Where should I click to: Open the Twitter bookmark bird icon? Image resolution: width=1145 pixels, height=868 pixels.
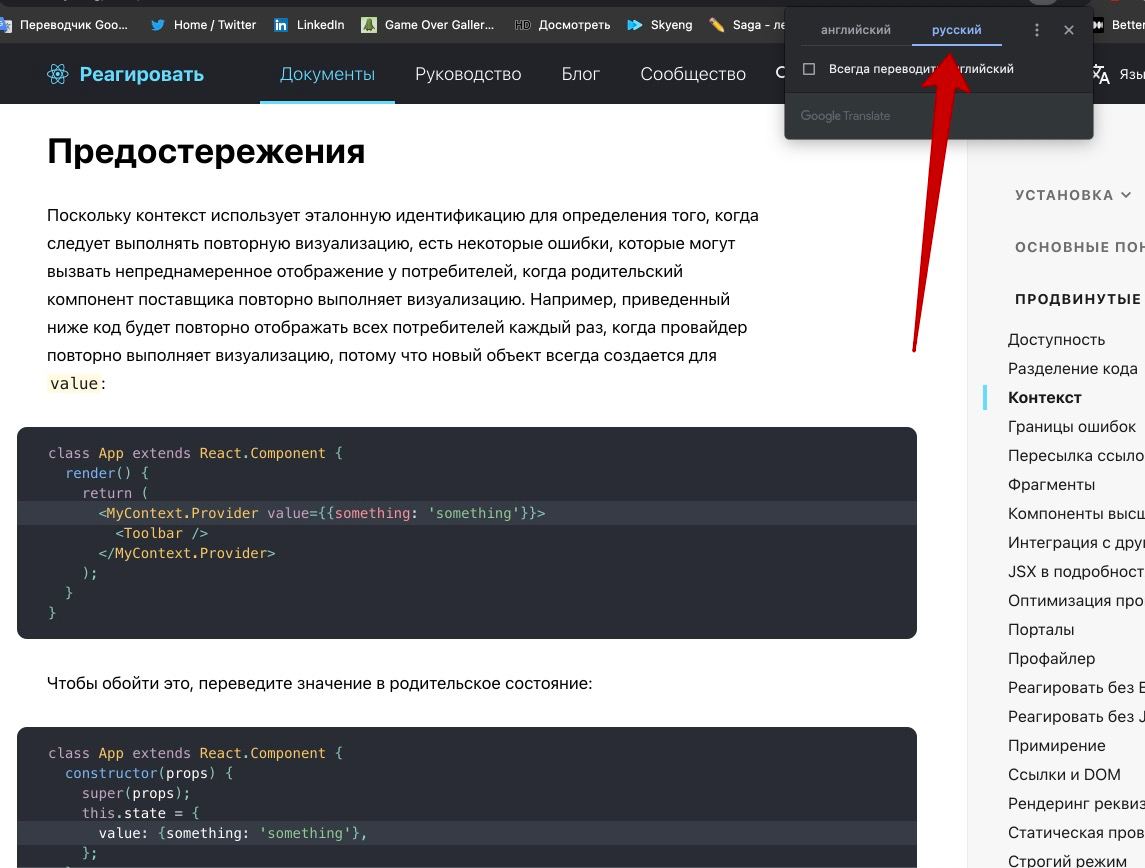coord(157,25)
